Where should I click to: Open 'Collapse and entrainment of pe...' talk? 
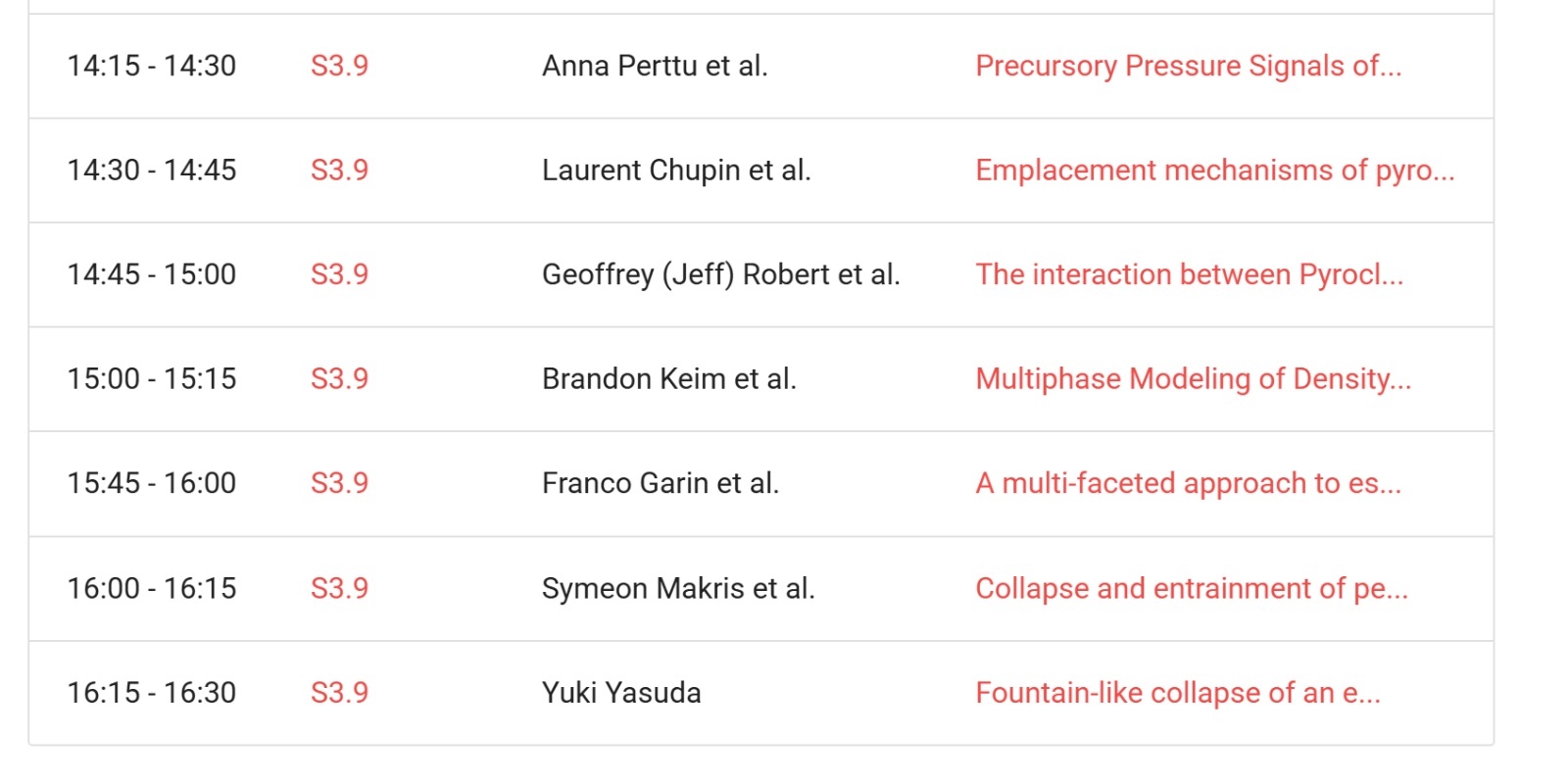click(x=1191, y=588)
